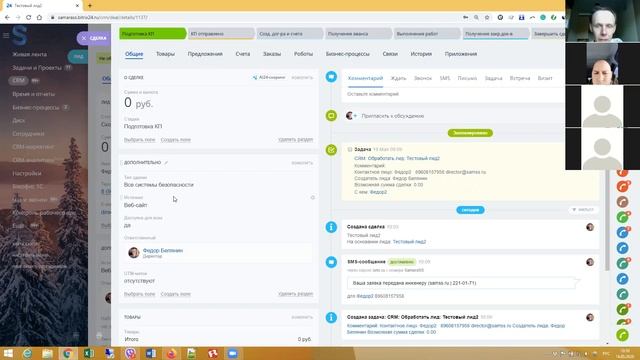
Task: Click pencil icon next to 'дополнительно' title
Action: [167, 162]
